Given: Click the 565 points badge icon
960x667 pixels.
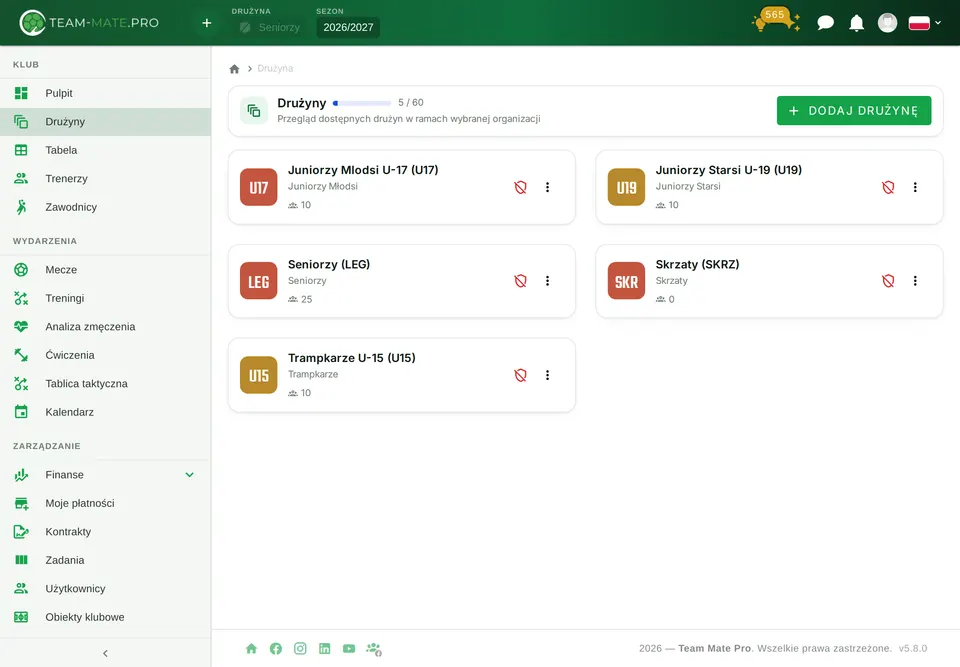Looking at the screenshot, I should (x=776, y=20).
